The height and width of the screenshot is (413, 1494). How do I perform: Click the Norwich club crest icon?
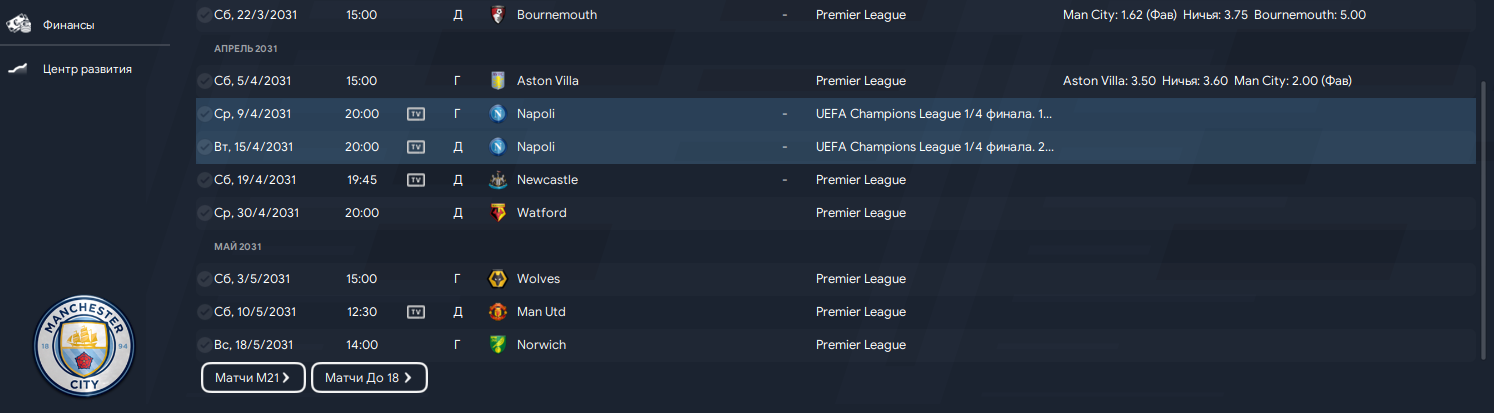click(498, 345)
